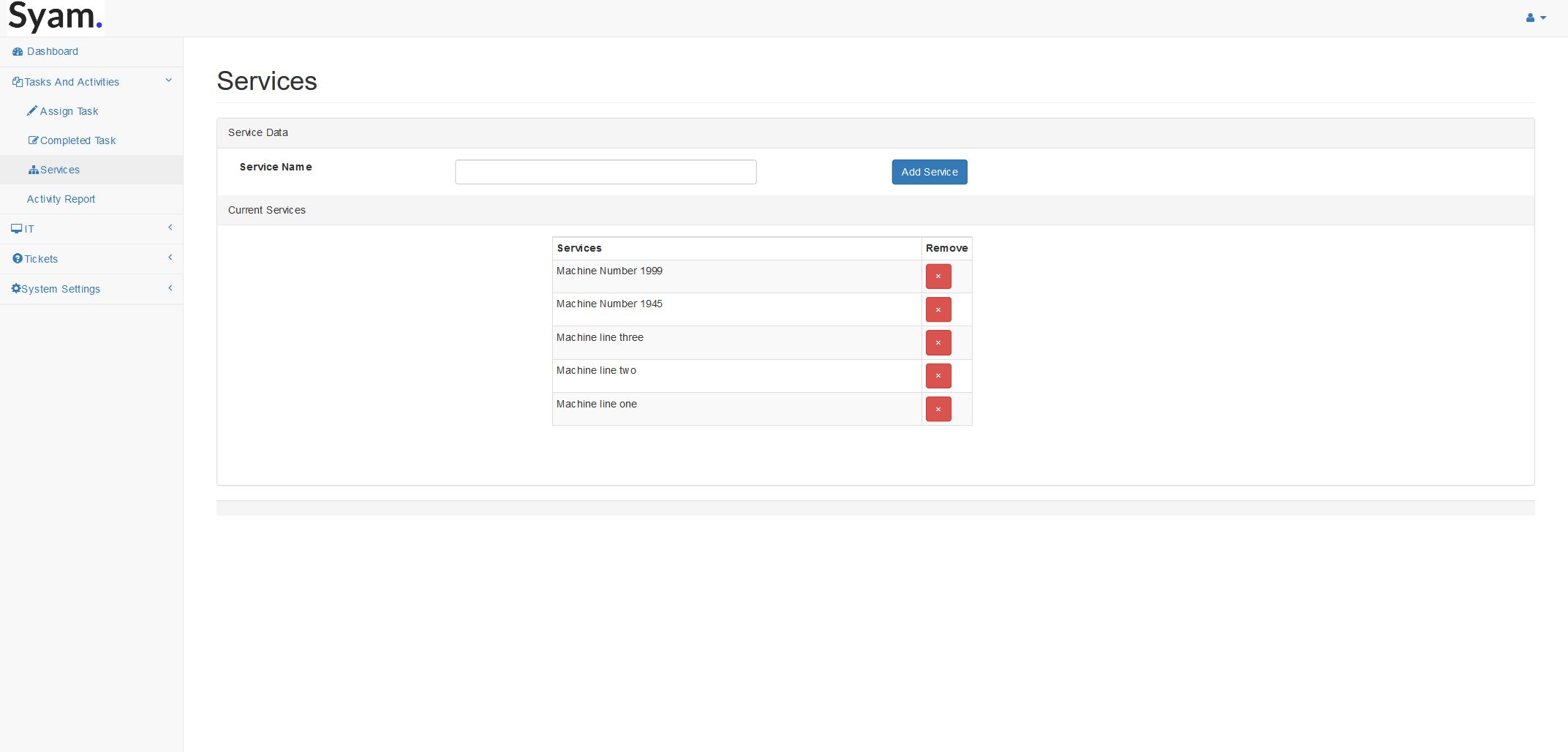Click the Service Data panel heading
The width and height of the screenshot is (1568, 752).
[x=258, y=132]
